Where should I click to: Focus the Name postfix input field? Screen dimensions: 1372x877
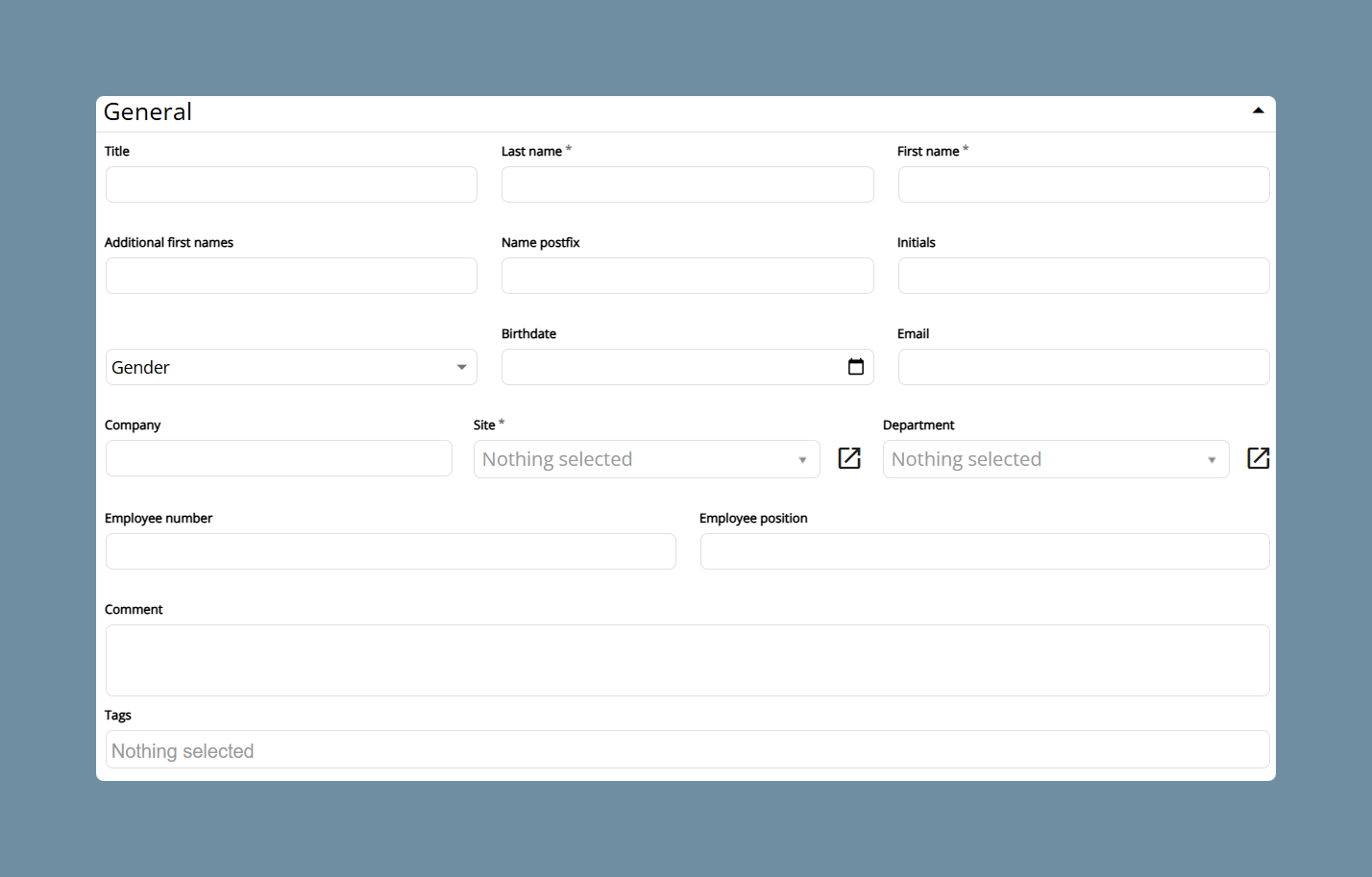[688, 276]
